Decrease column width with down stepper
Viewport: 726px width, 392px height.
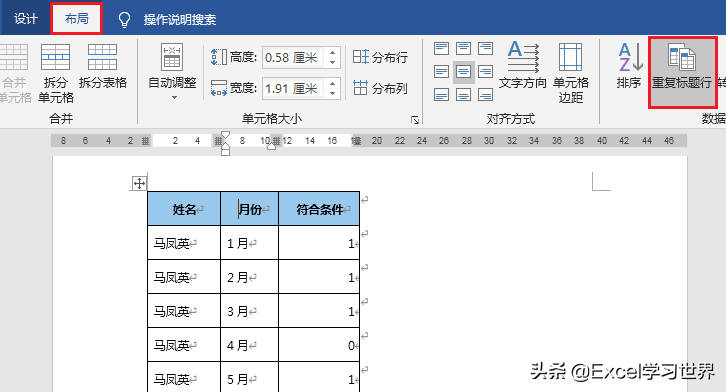pos(332,93)
